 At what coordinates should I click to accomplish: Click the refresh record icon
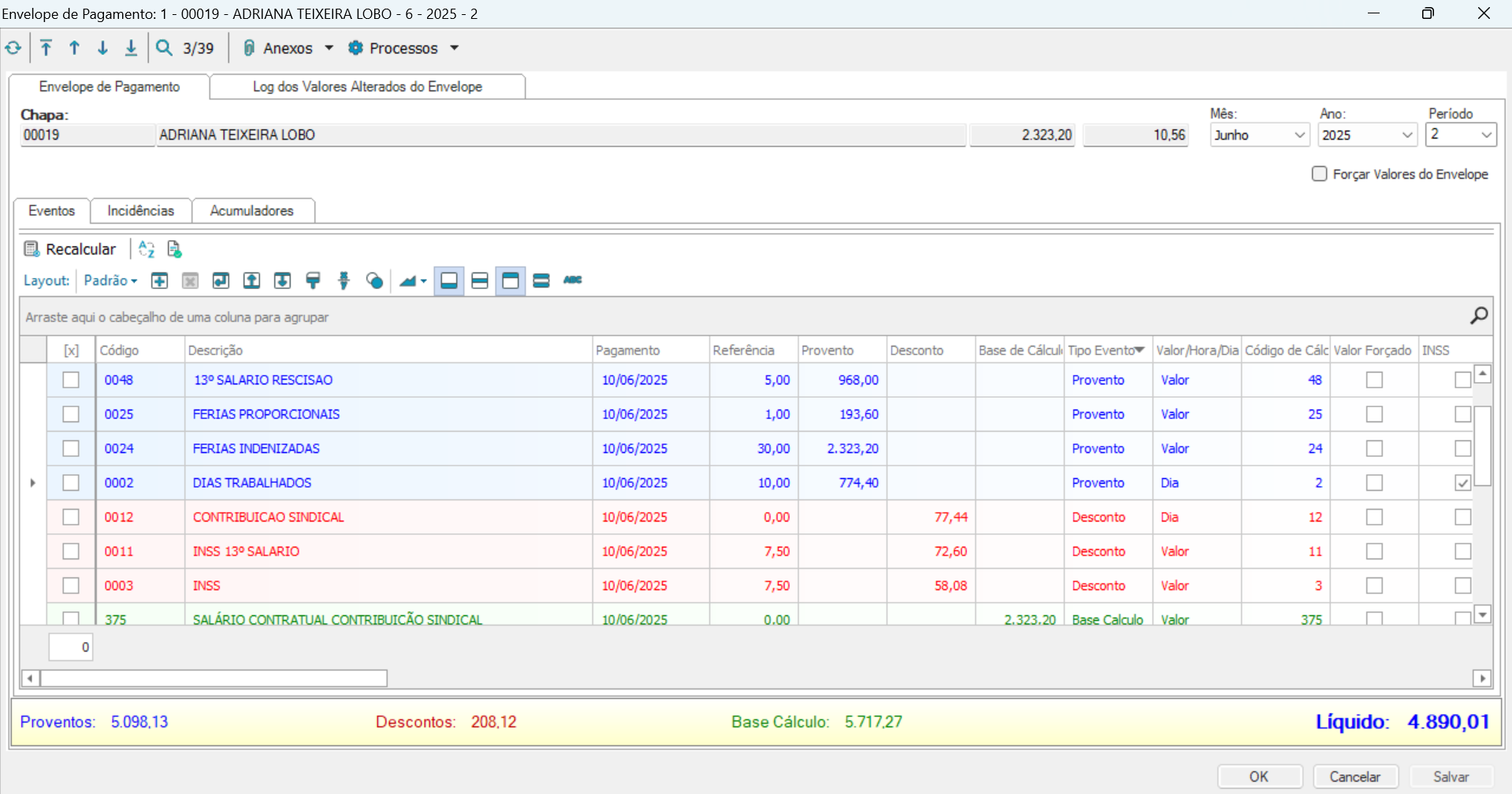(x=13, y=48)
